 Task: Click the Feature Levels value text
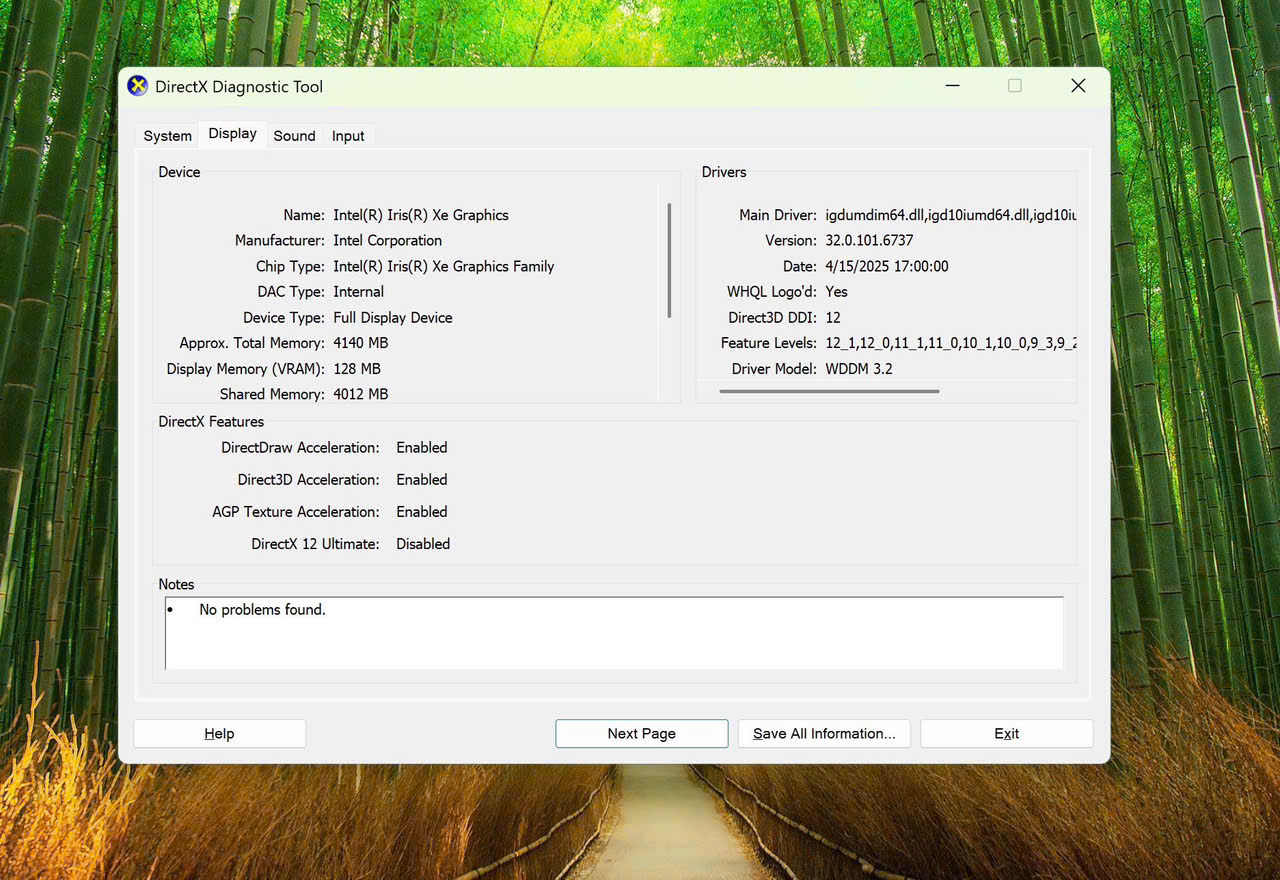[x=949, y=343]
